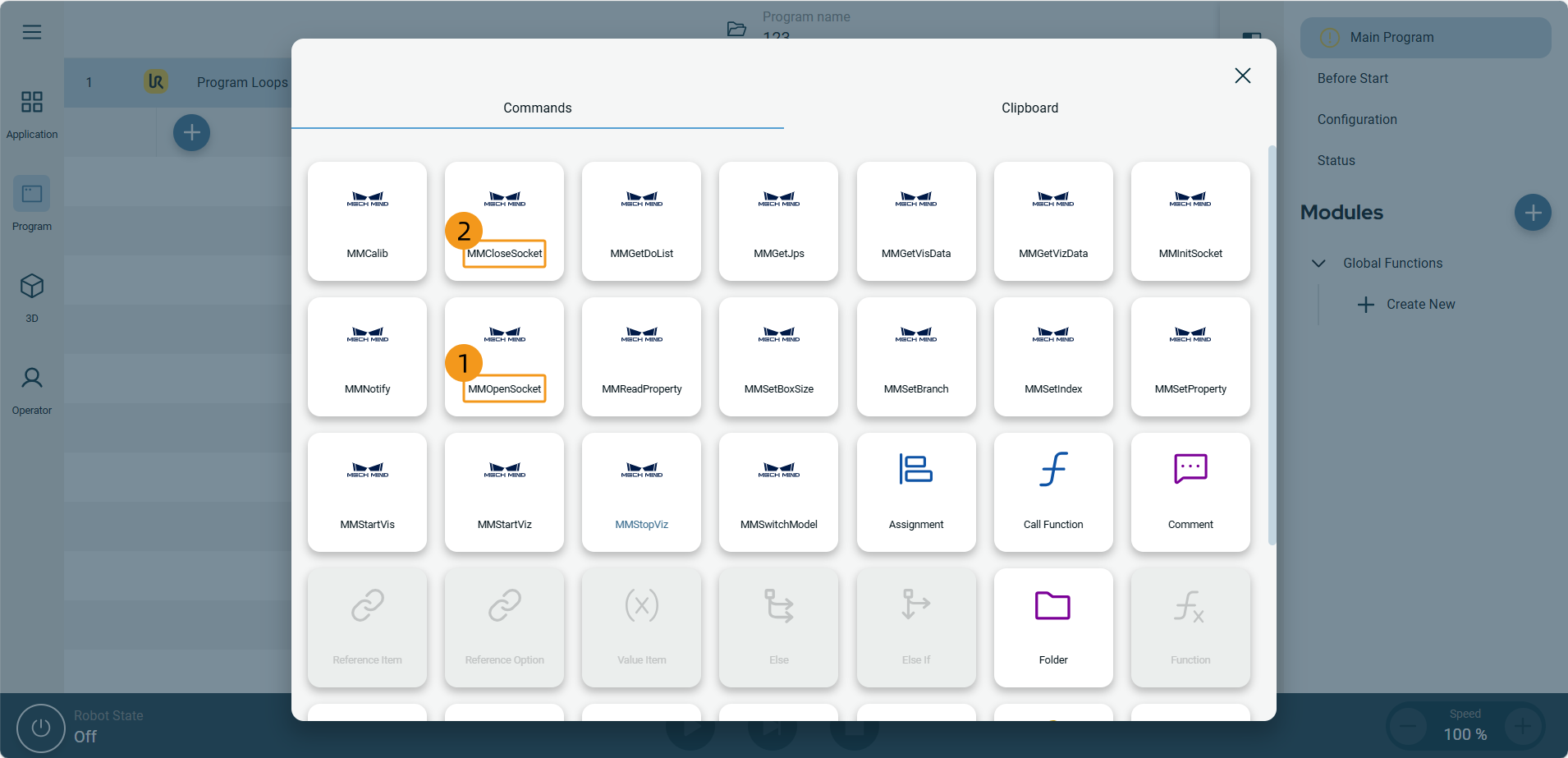Choose the MMStartViz command
Screen dimensions: 1568x758
coord(504,493)
